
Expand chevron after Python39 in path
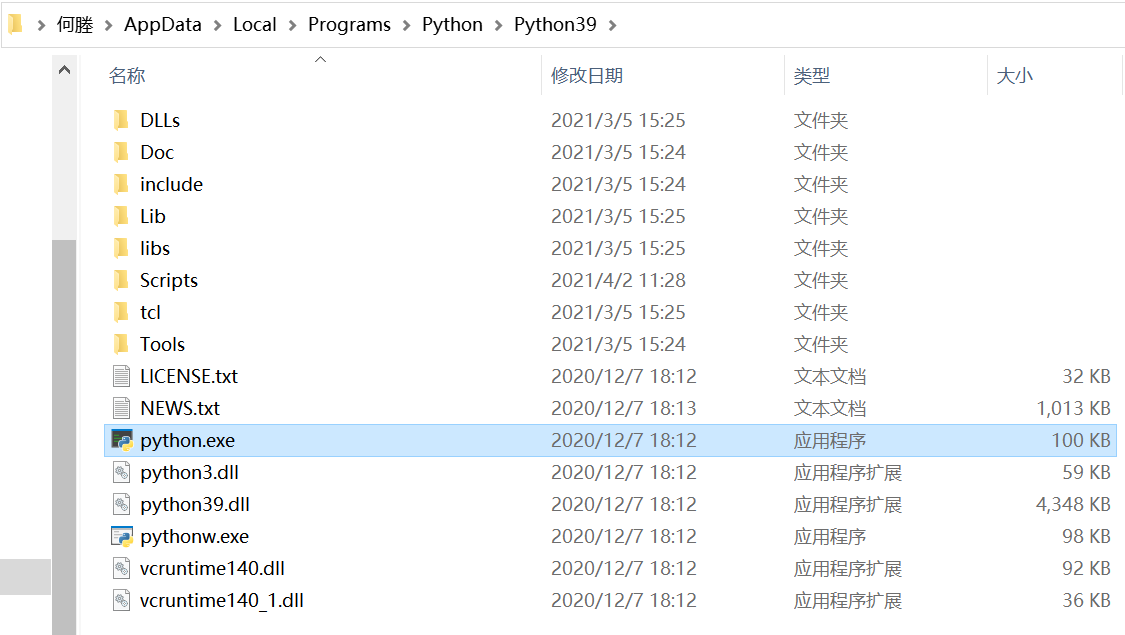coord(612,25)
